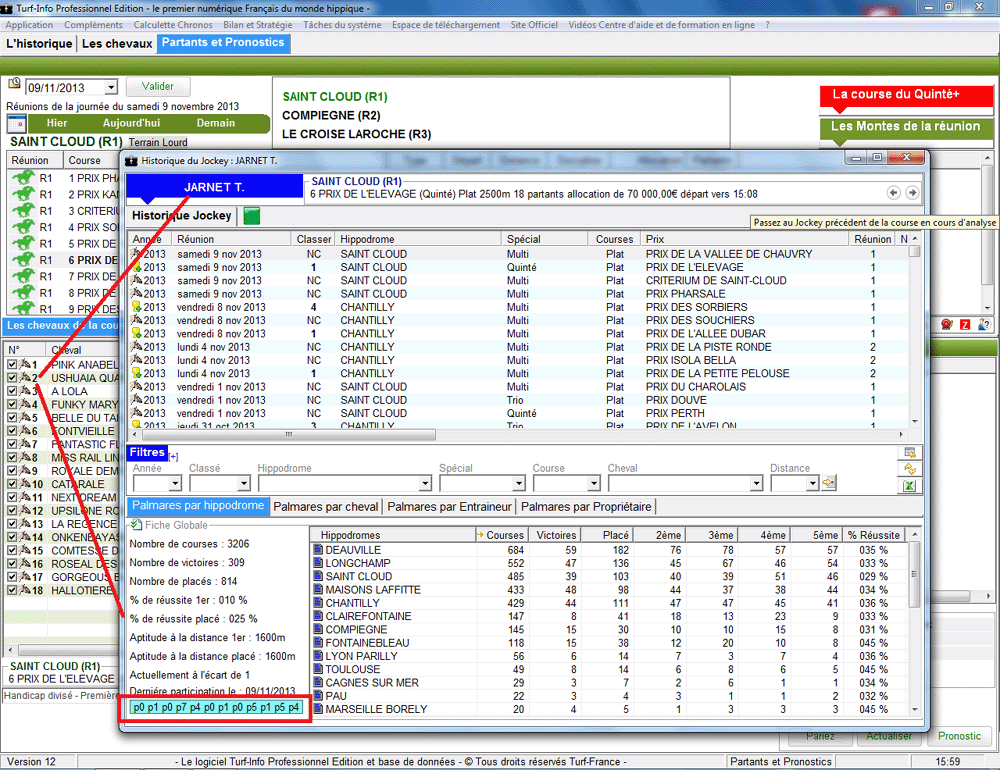Uncheck horse 18 HALLOTIERE checkbox
The image size is (1000, 770).
point(12,590)
